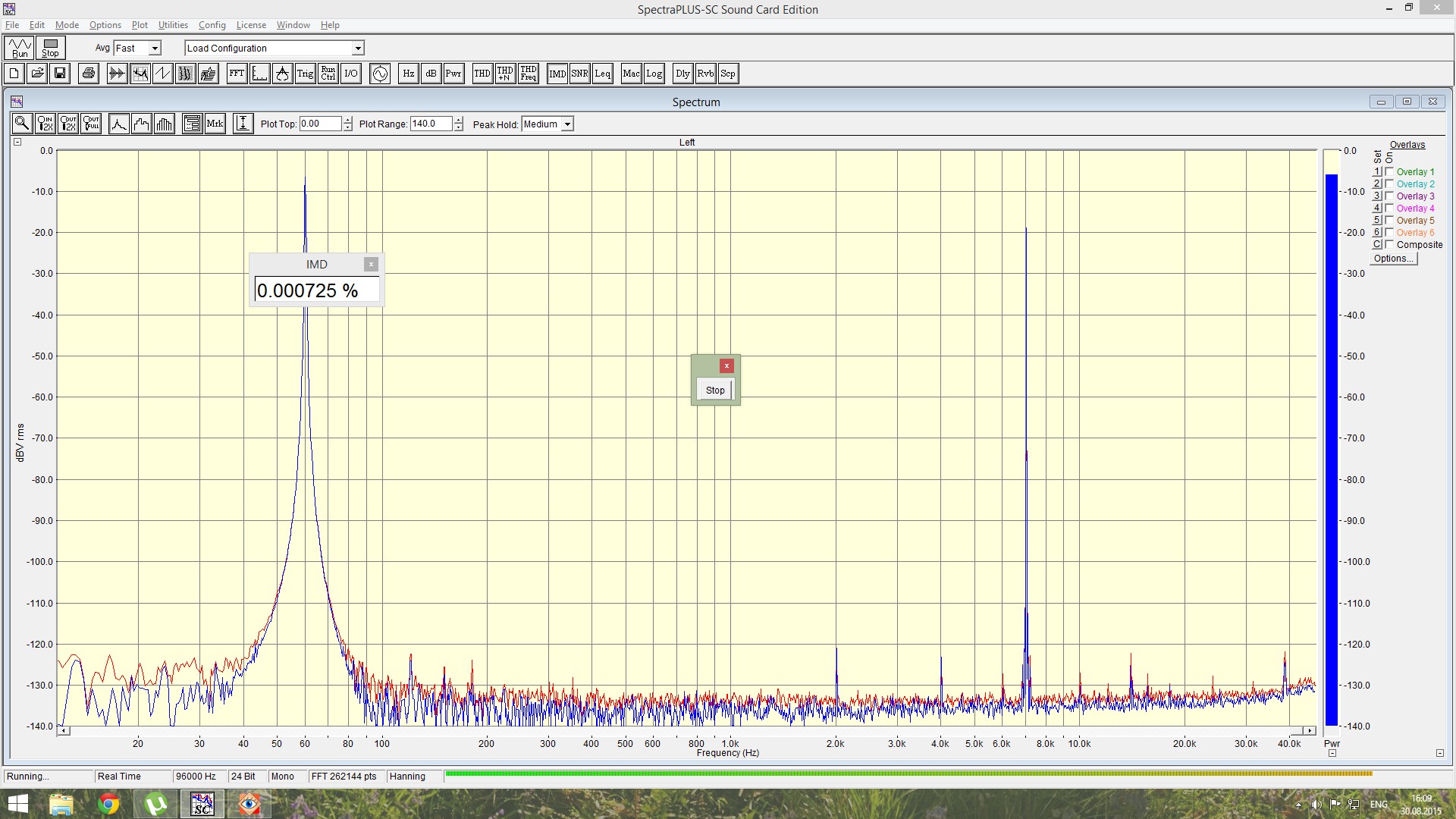The image size is (1456, 819).
Task: Enable the Overlay 3 checkbox
Action: click(1389, 196)
